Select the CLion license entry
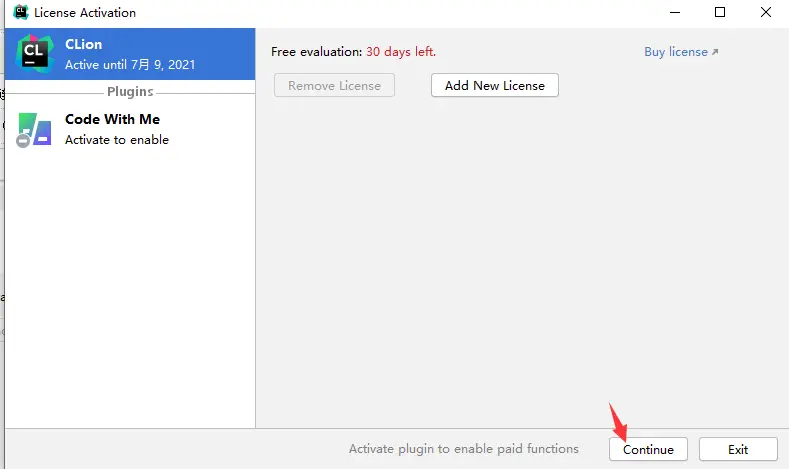 click(130, 54)
